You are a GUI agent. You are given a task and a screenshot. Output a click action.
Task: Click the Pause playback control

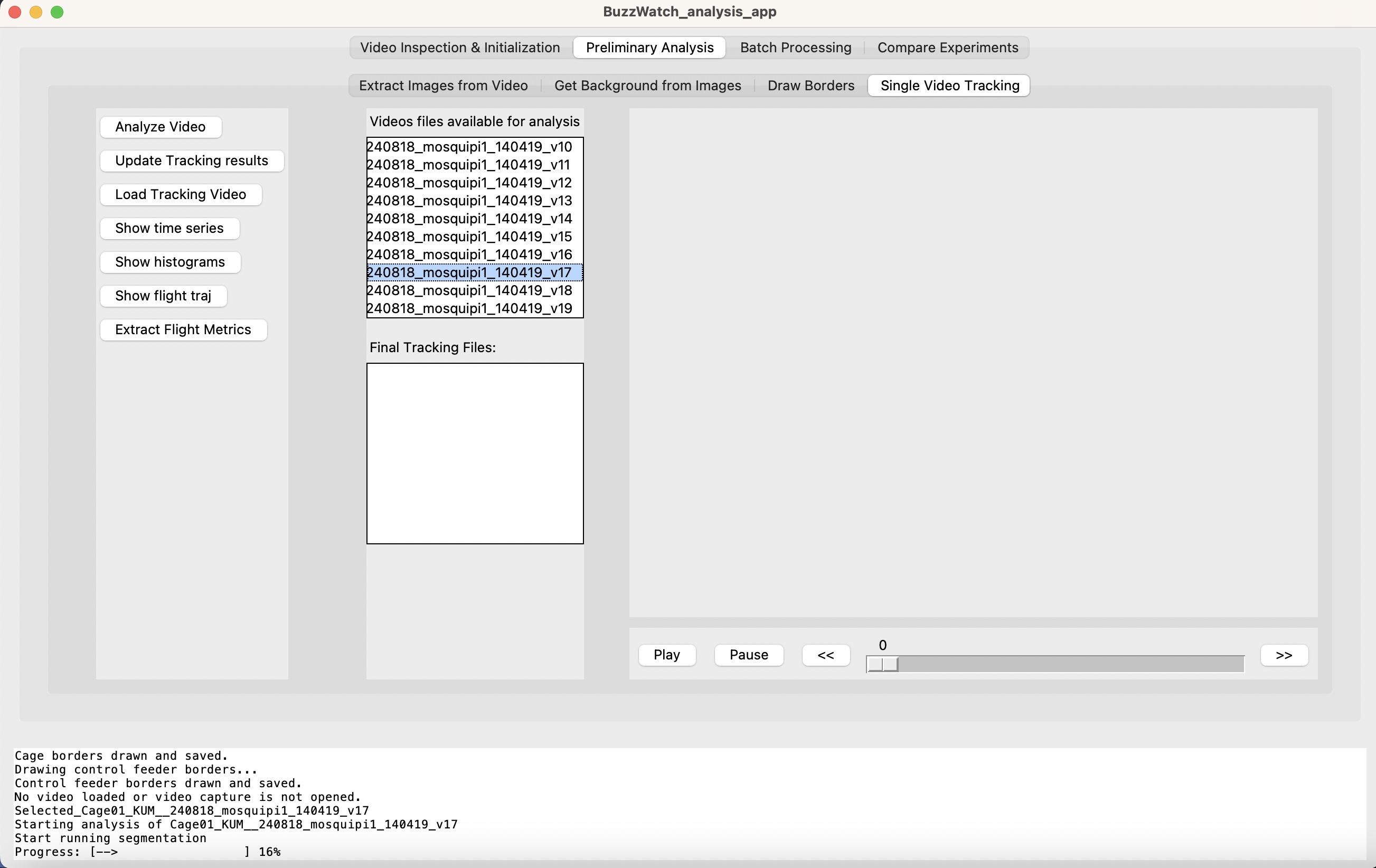[x=748, y=655]
